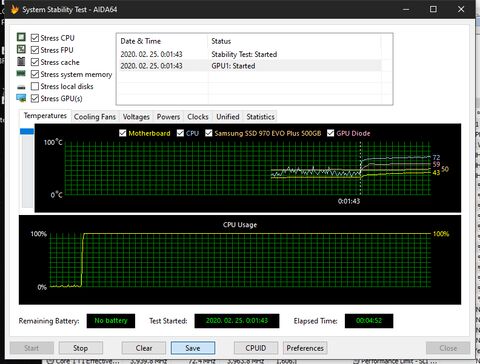This screenshot has width=480, height=364.
Task: Click the Elapsed Time 00:04:52 value
Action: pos(369,321)
